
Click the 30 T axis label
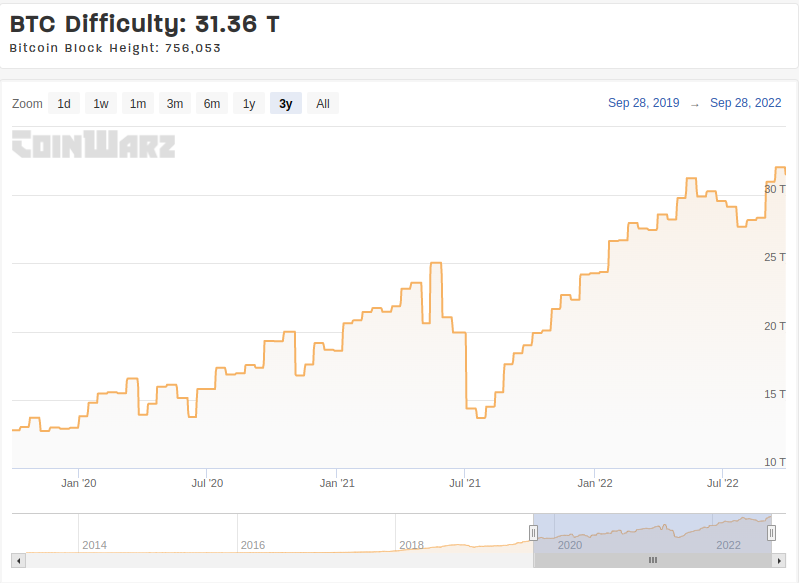(x=775, y=189)
